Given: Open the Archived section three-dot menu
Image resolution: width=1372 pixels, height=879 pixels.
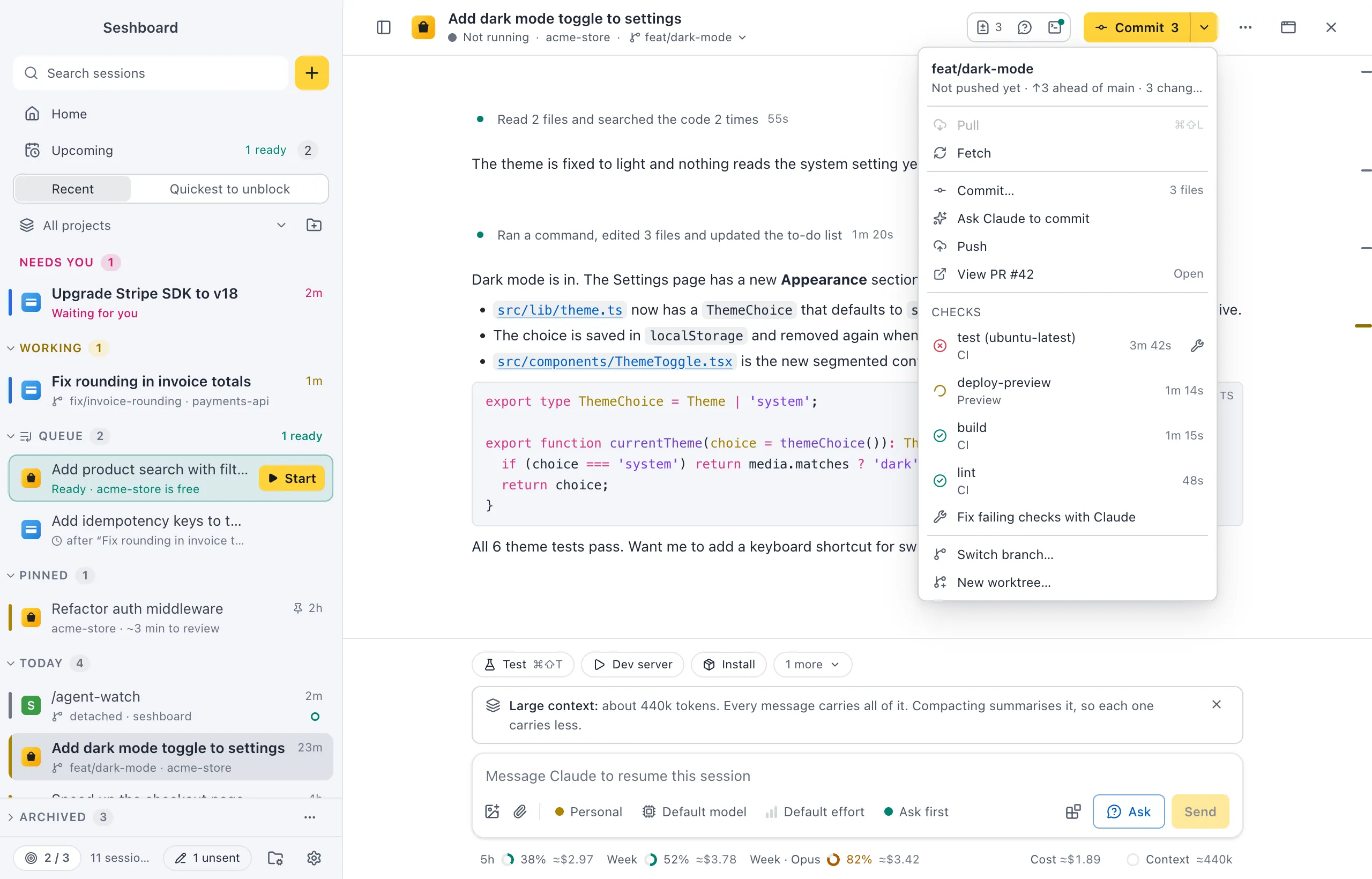Looking at the screenshot, I should pos(309,817).
